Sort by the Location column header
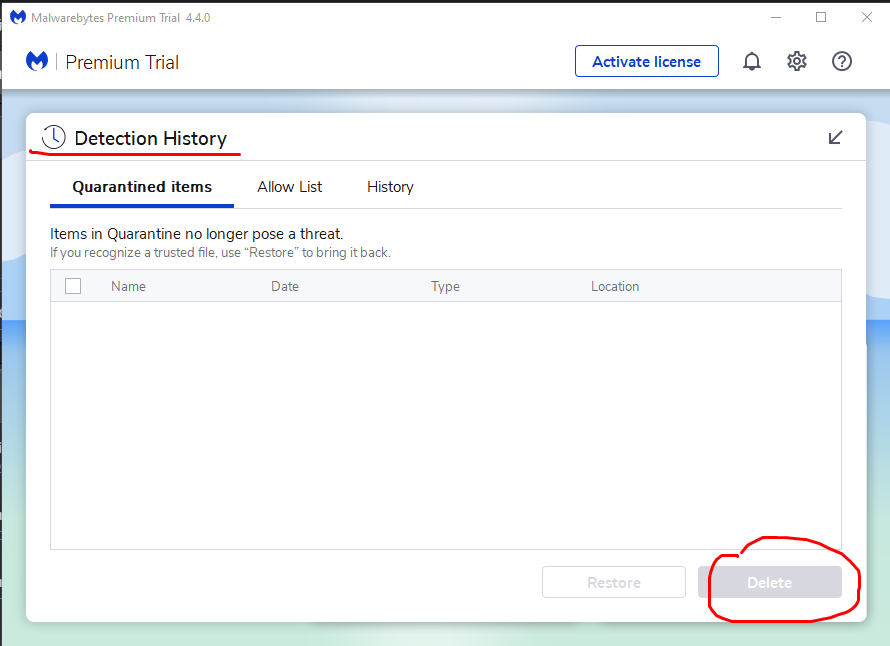Screen dimensions: 890x646 (615, 287)
